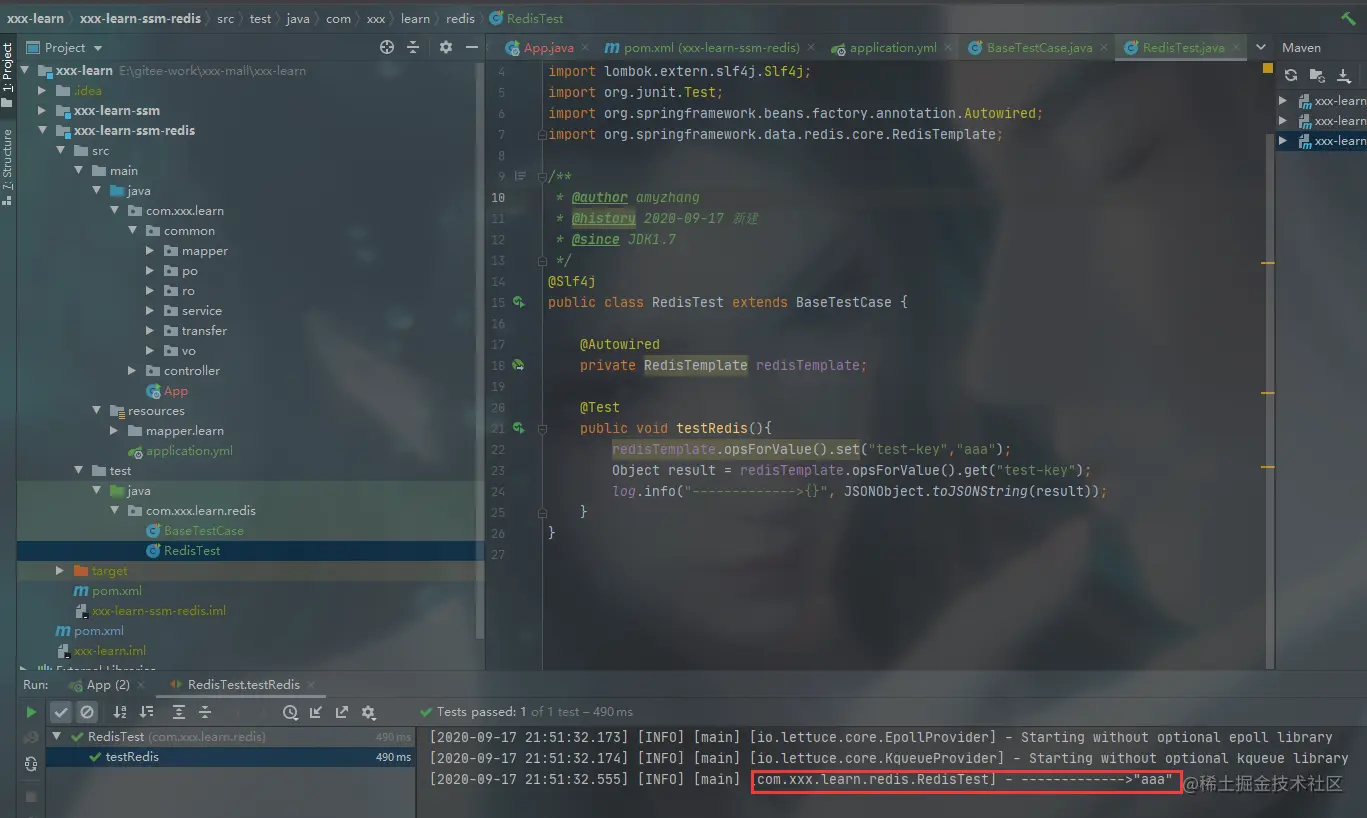Image resolution: width=1367 pixels, height=818 pixels.
Task: Sort tests by duration
Action: [x=147, y=712]
